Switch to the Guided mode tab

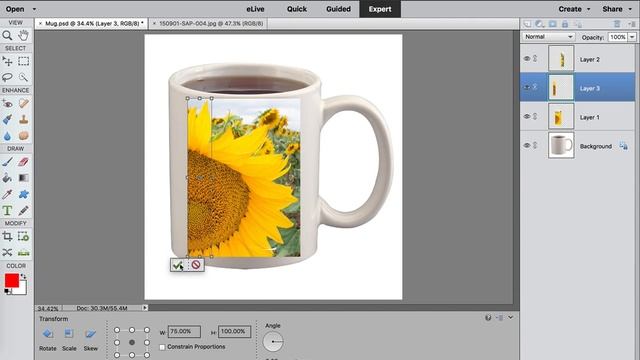coord(338,9)
